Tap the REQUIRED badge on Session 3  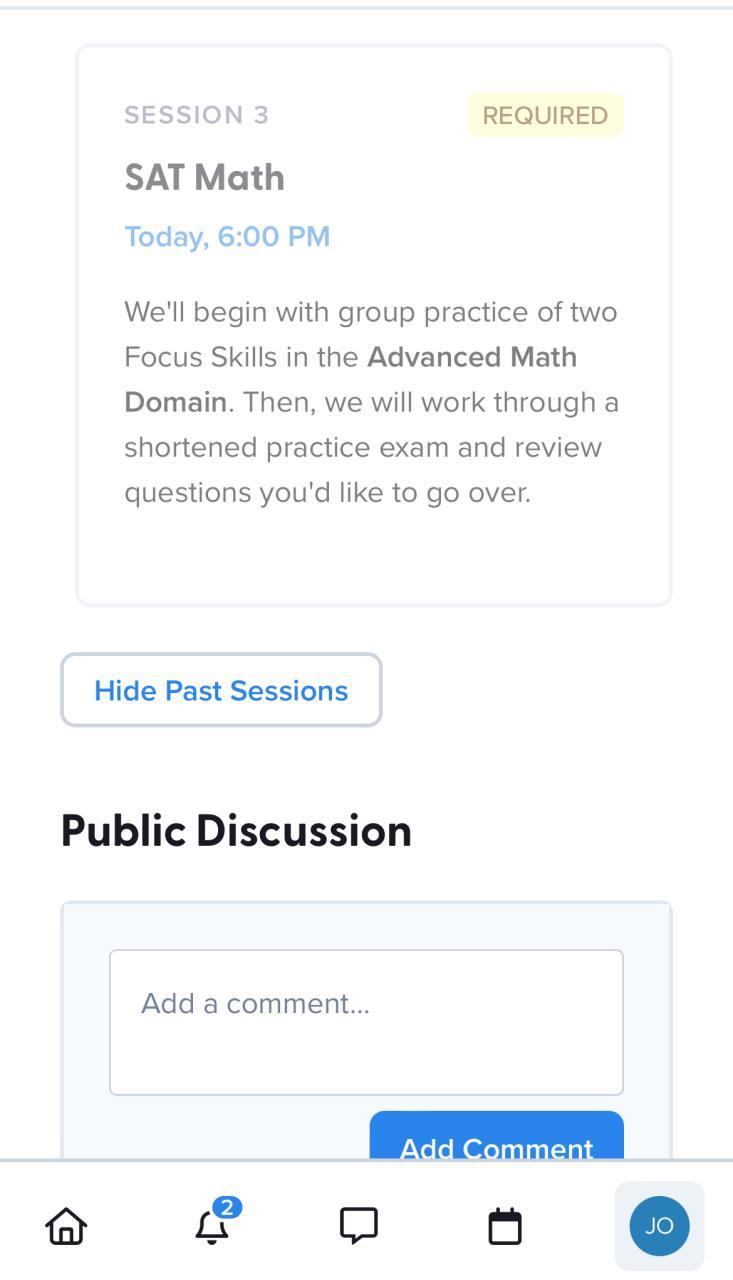tap(545, 115)
